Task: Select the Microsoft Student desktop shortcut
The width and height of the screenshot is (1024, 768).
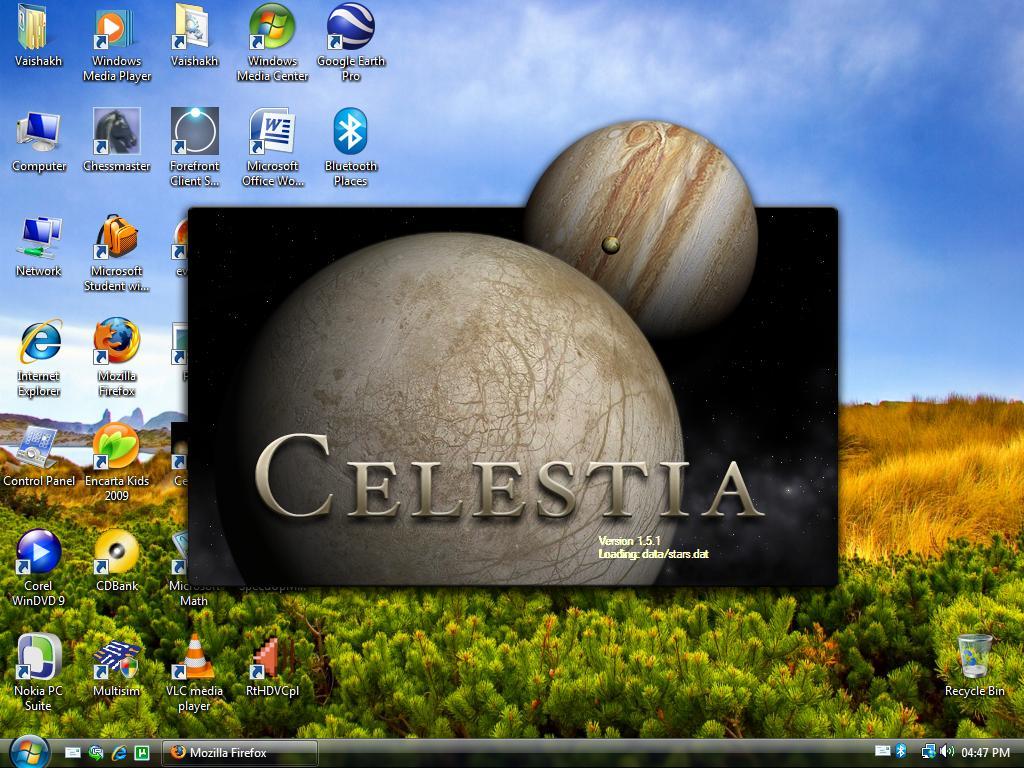Action: [116, 253]
